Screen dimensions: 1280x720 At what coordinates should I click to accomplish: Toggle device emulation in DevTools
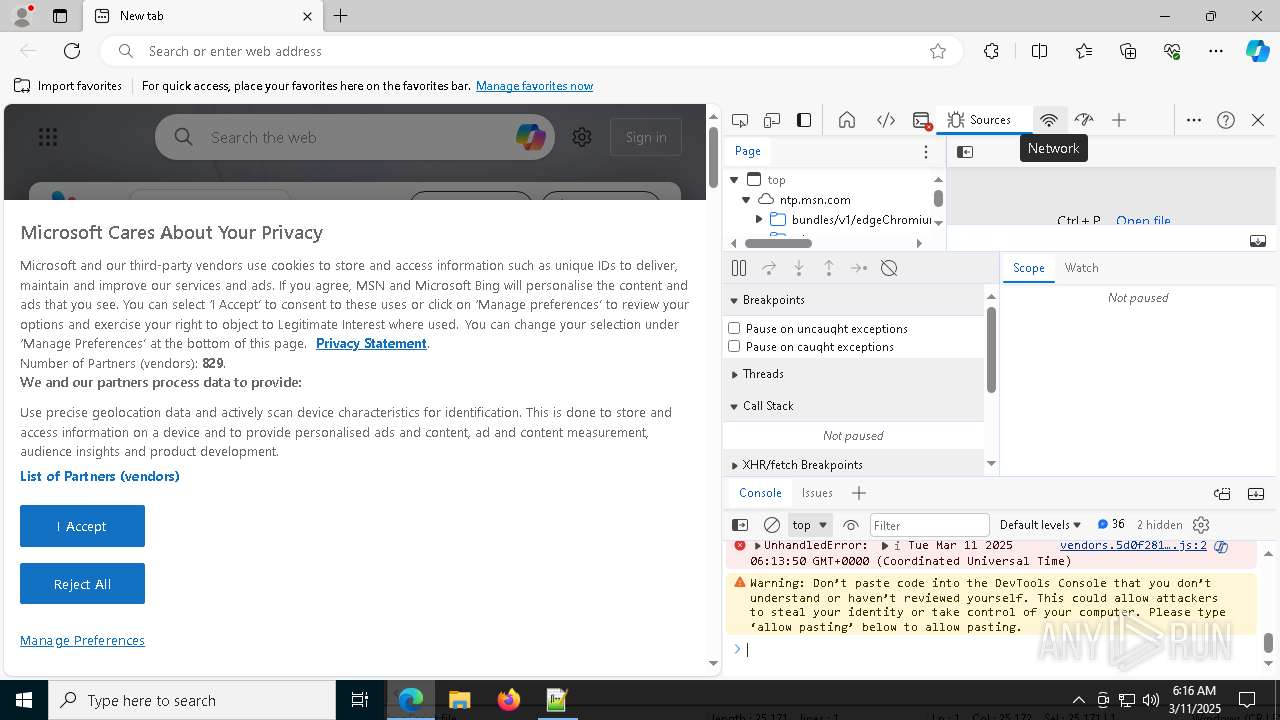pyautogui.click(x=772, y=120)
